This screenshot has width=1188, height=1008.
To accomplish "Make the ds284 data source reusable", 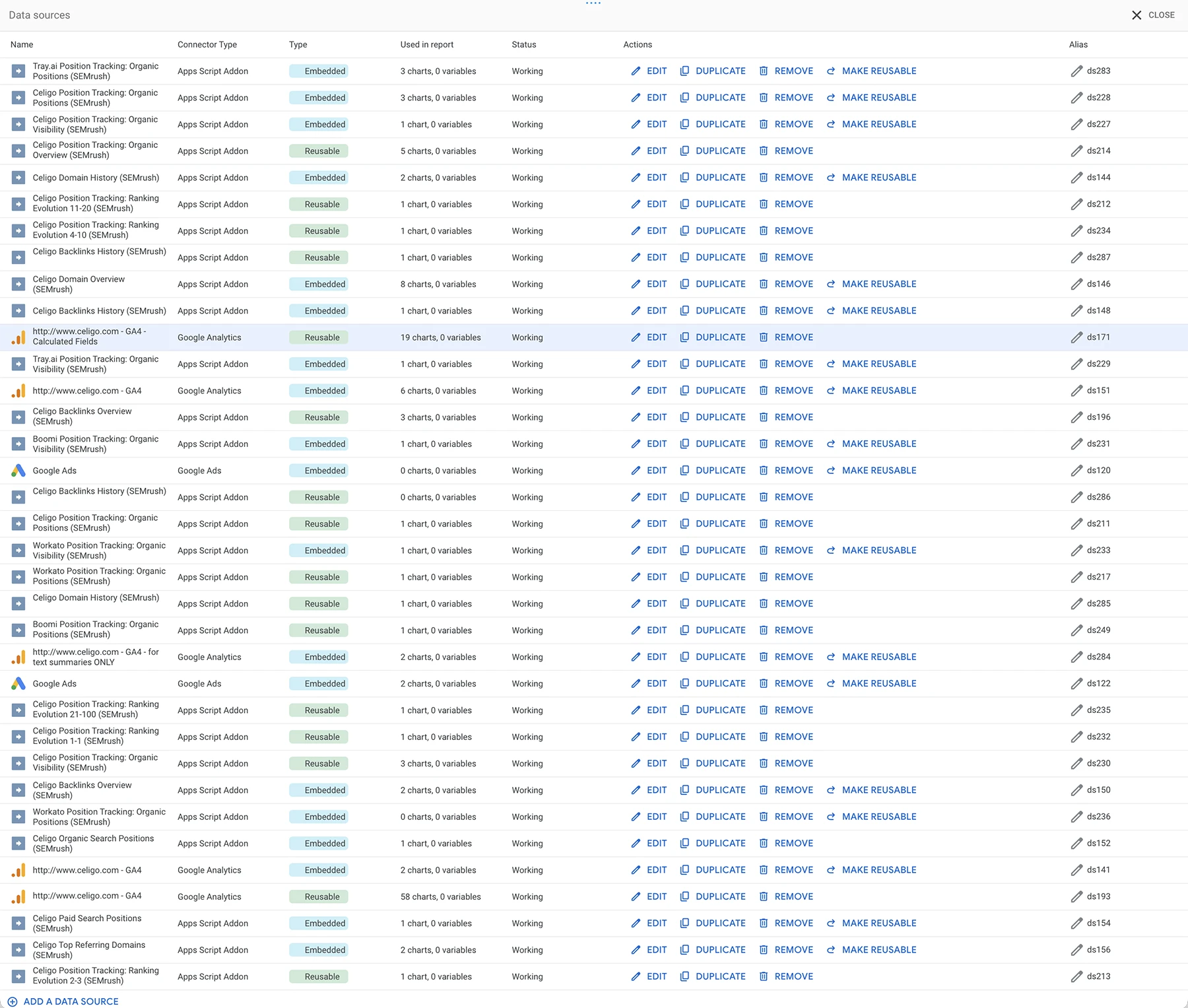I will coord(871,657).
